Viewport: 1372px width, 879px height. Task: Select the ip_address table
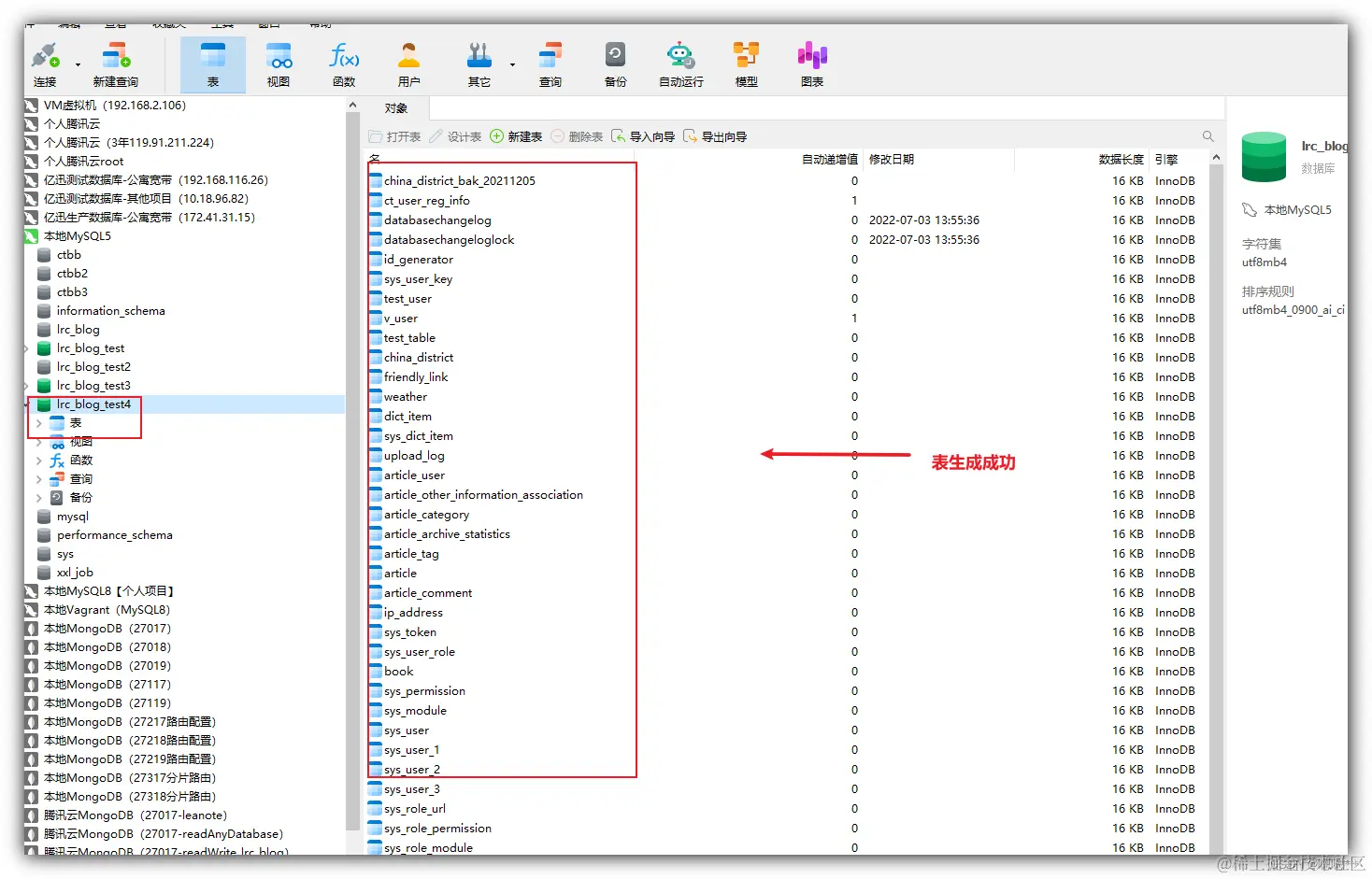point(413,613)
